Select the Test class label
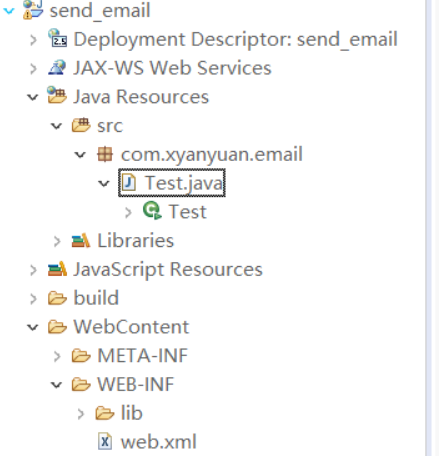Viewport: 439px width, 456px height. click(x=188, y=212)
